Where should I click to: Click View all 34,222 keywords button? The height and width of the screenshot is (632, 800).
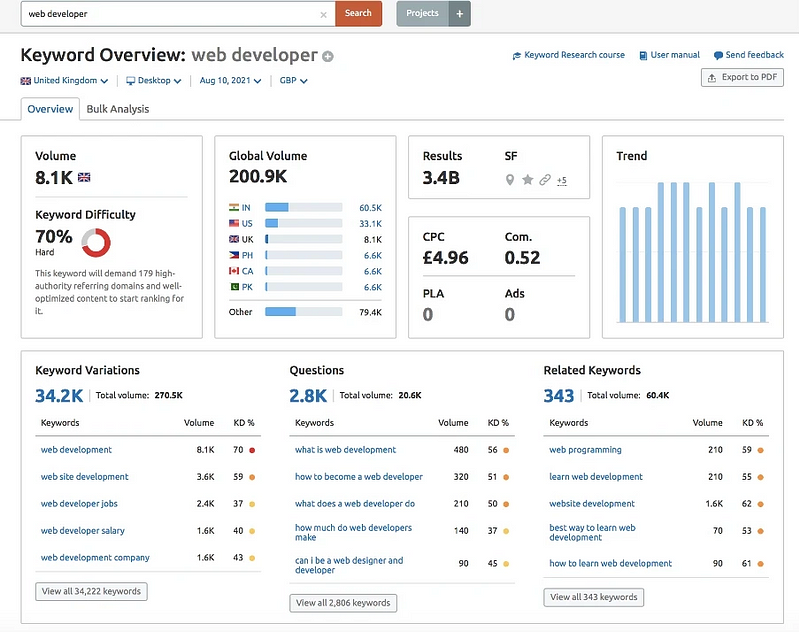click(91, 591)
